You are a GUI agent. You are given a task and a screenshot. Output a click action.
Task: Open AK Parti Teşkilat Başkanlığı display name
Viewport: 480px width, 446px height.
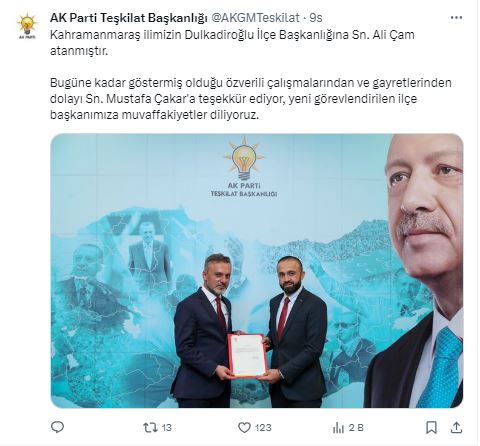(x=129, y=18)
